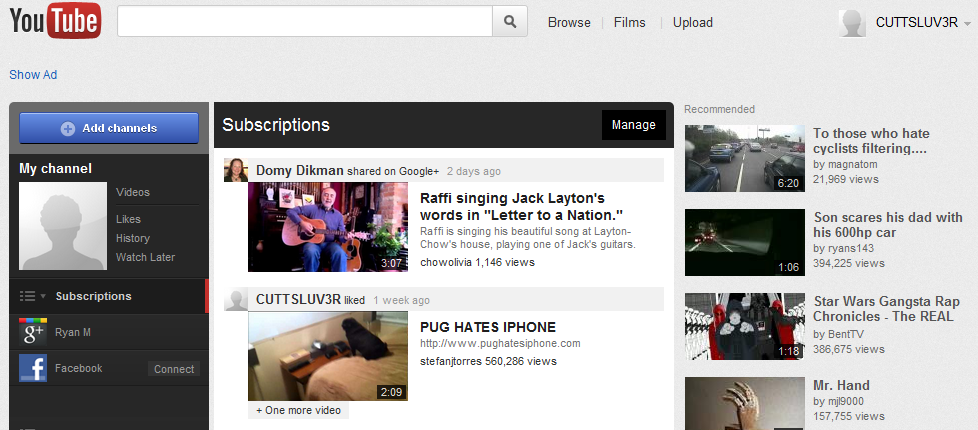Open Likes under My channel
978x430 pixels.
(128, 219)
